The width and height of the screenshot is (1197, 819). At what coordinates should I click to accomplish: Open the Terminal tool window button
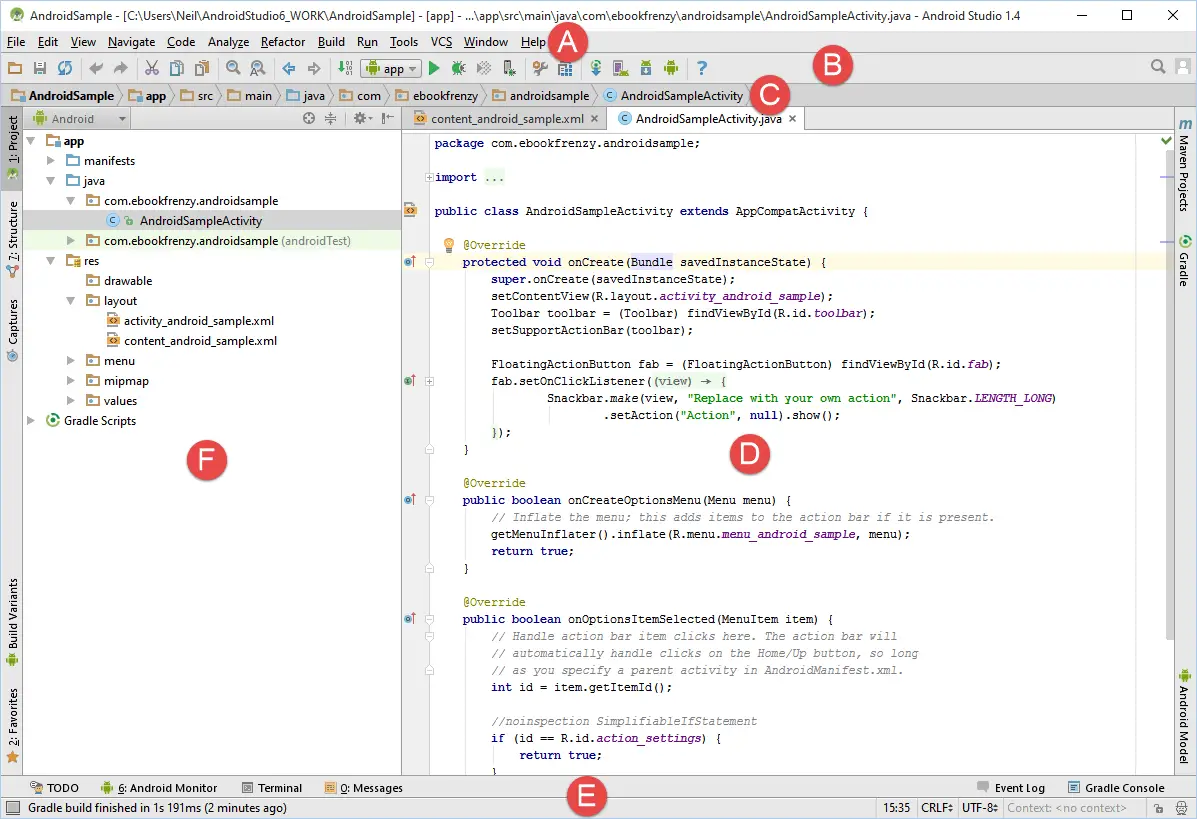click(x=270, y=788)
